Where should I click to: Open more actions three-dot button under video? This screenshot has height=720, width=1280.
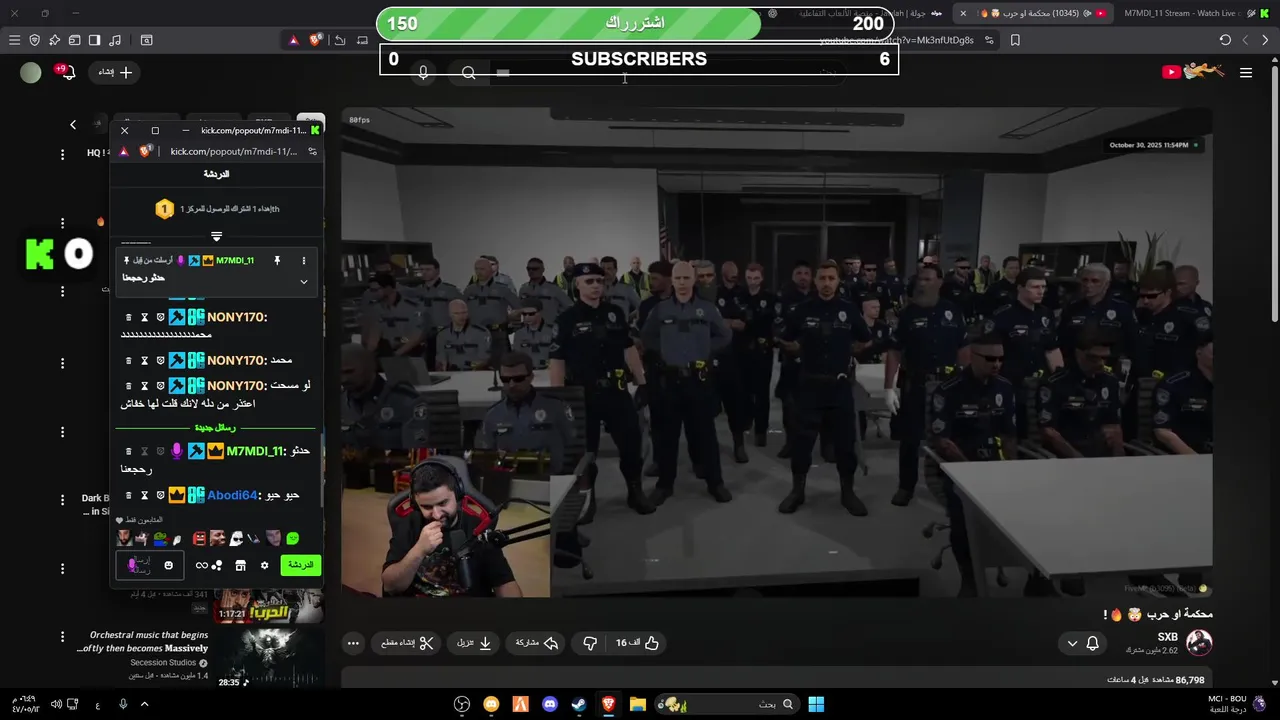353,643
